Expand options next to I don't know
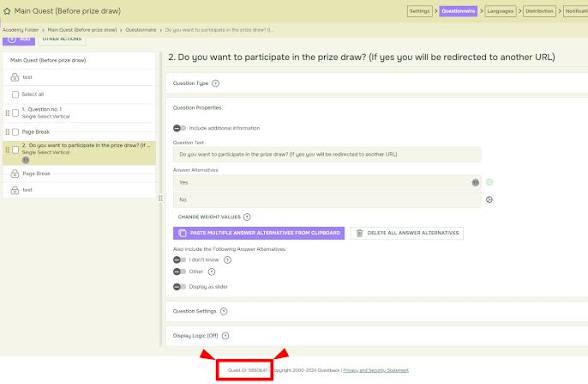Image resolution: width=588 pixels, height=384 pixels. point(228,260)
